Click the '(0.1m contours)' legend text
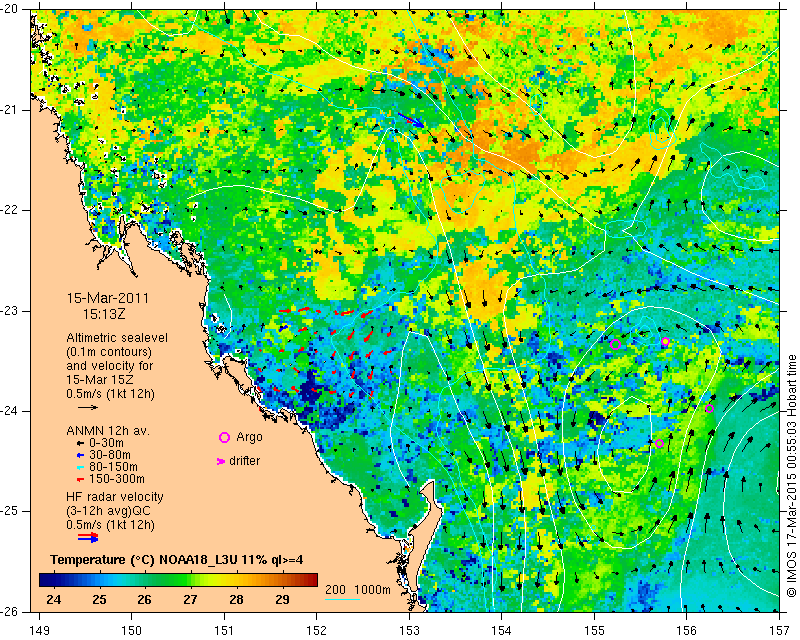Image resolution: width=800 pixels, height=640 pixels. click(x=109, y=352)
